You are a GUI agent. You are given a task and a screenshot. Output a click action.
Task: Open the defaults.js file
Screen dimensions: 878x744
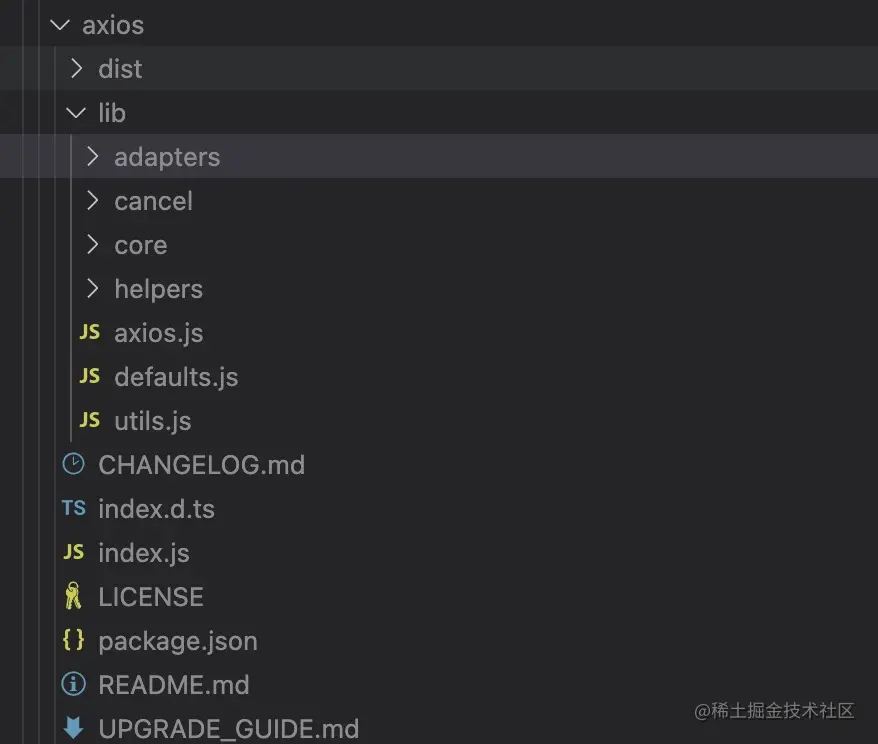(176, 377)
